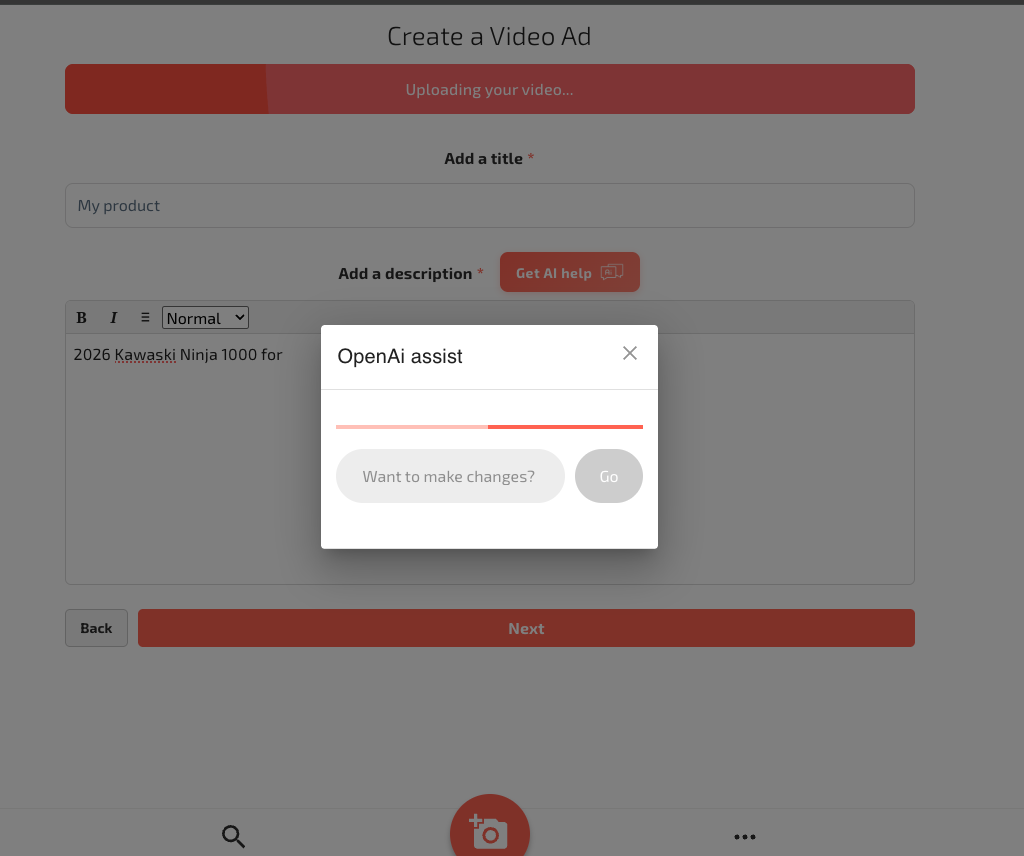
Task: Open the three-dots more menu
Action: [744, 837]
